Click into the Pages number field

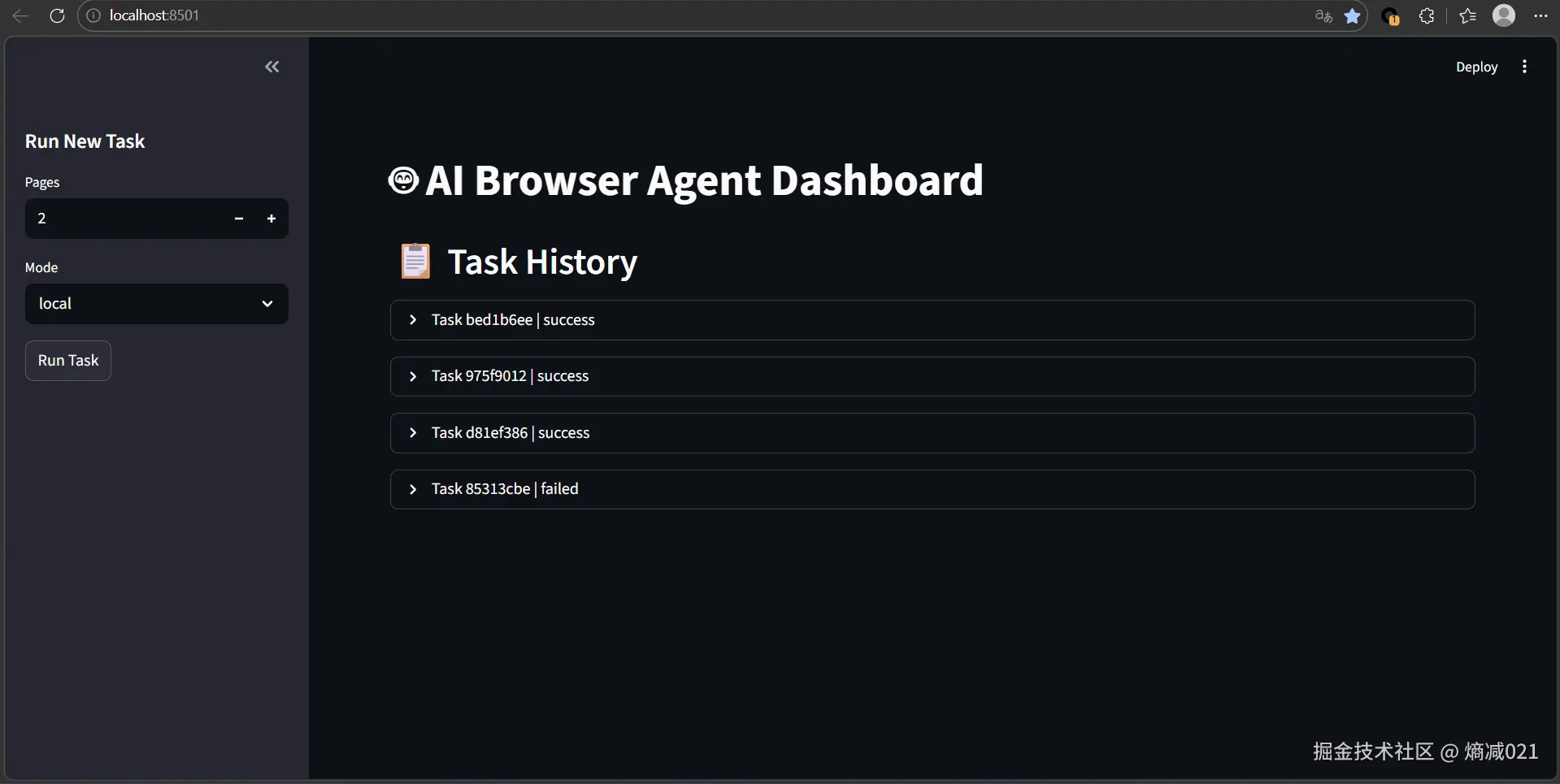click(x=122, y=219)
